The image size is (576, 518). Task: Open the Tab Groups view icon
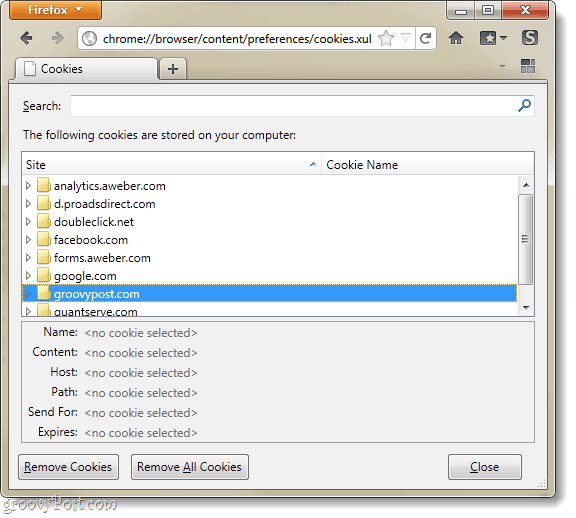(528, 66)
